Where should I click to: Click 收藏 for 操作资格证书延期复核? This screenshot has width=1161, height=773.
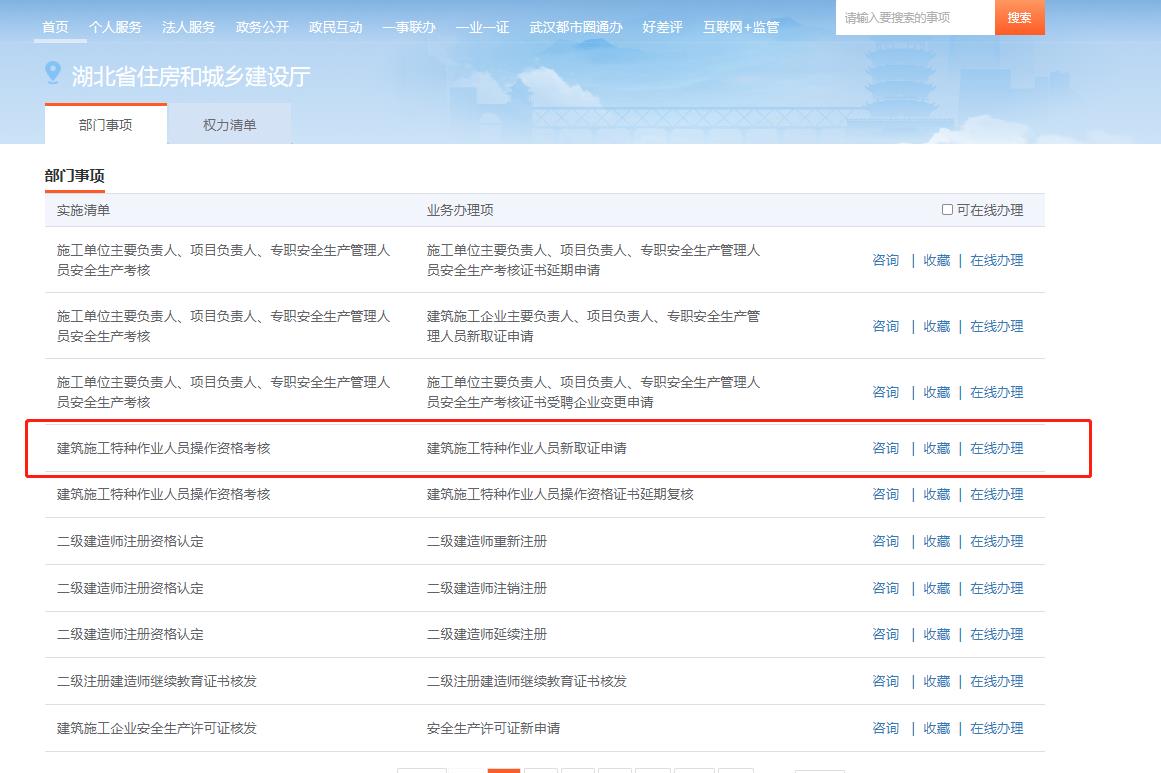(937, 495)
